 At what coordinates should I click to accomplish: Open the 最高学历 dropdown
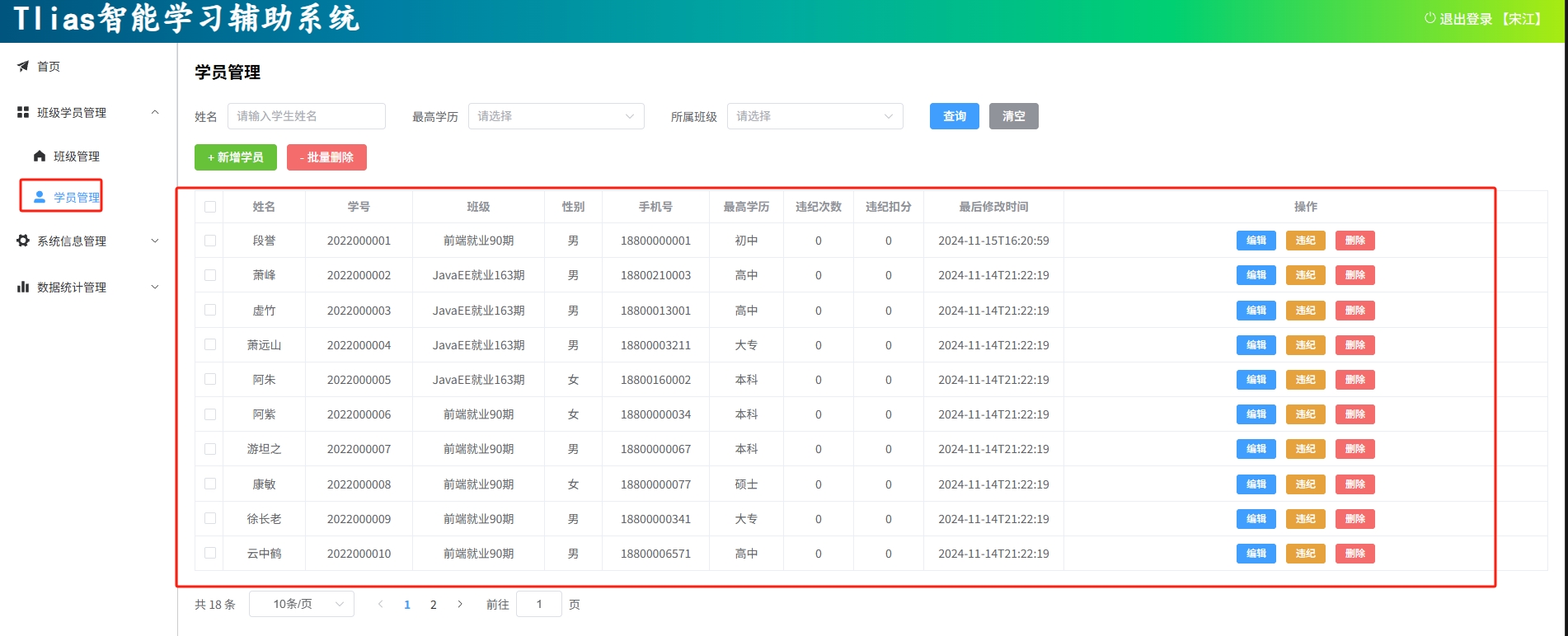[556, 116]
